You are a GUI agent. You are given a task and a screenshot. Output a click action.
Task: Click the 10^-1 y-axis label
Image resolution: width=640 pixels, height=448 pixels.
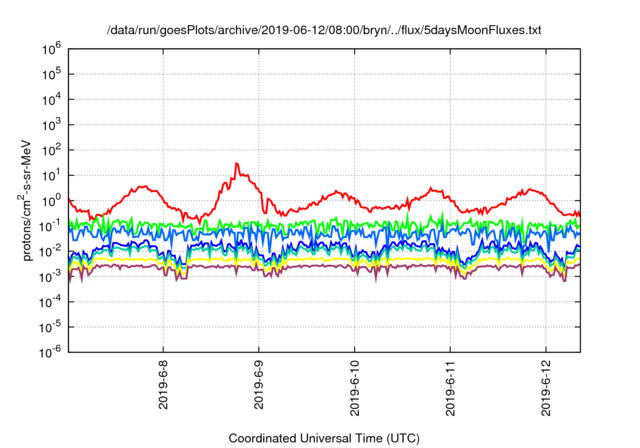coord(50,226)
